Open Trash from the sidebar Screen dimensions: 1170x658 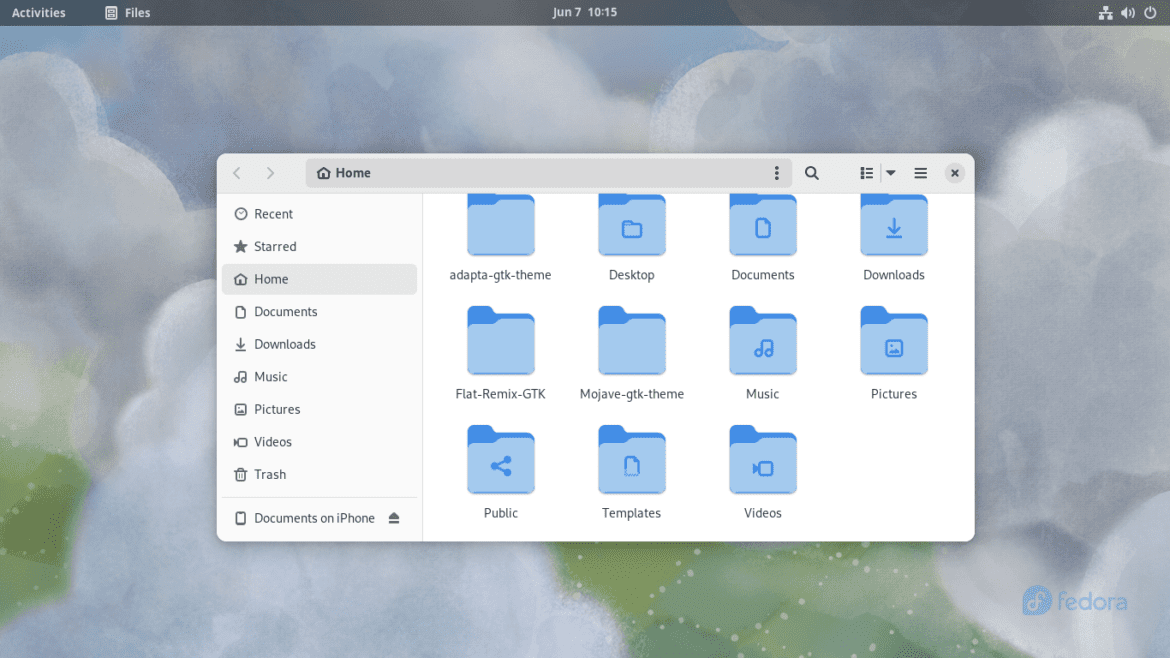click(x=269, y=474)
